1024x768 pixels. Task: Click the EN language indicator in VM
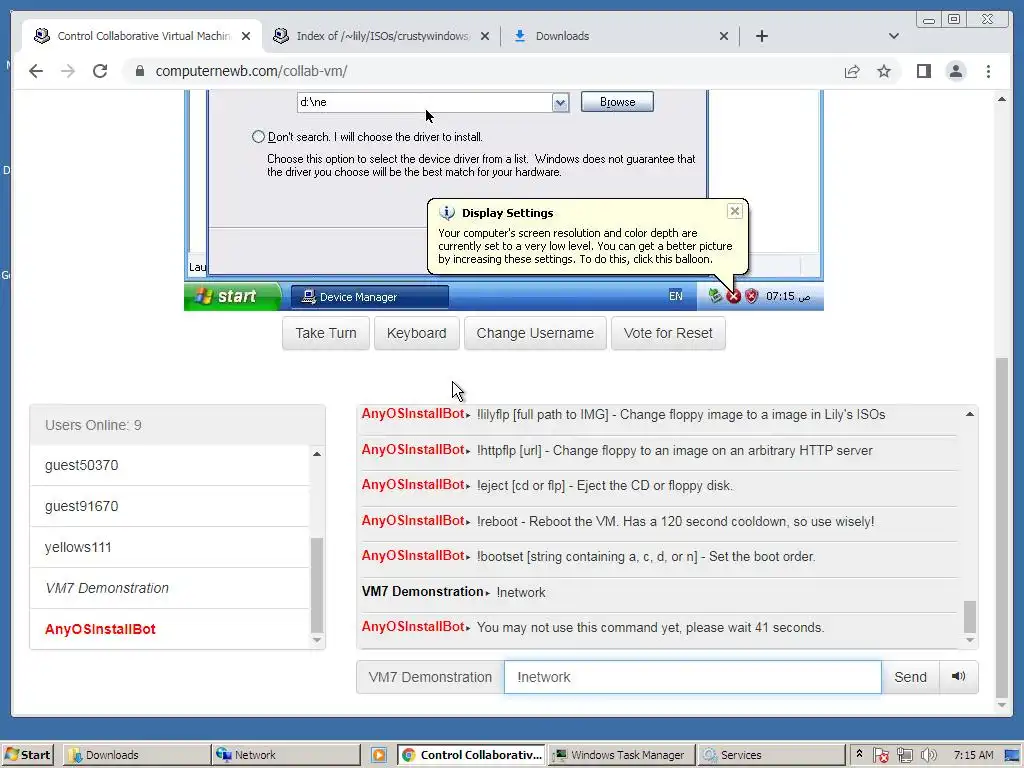[675, 296]
